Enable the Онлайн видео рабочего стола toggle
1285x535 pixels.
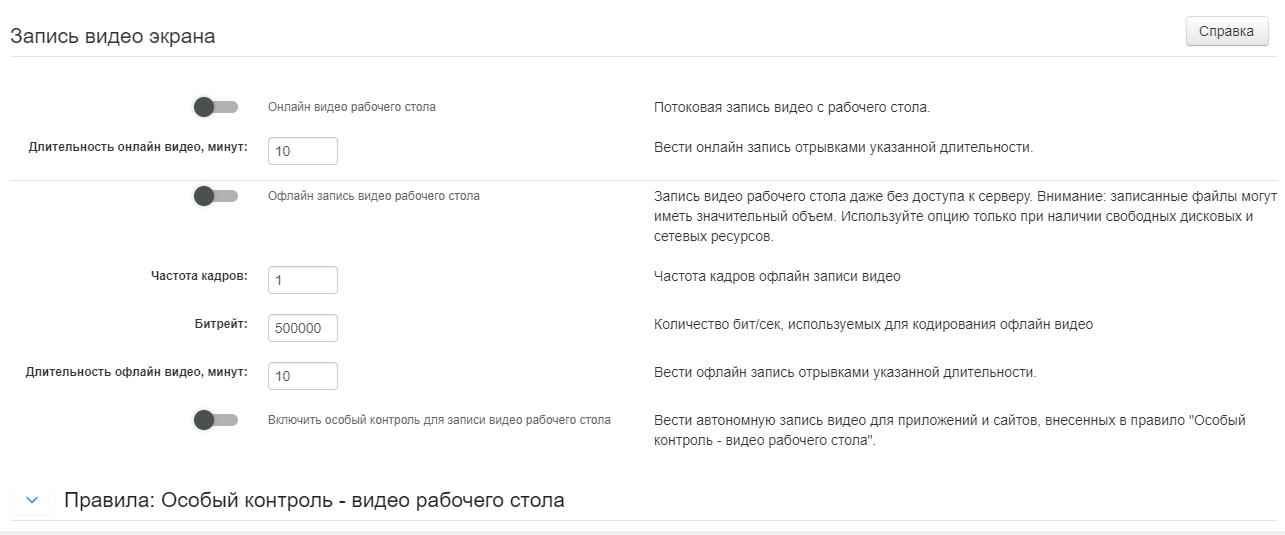[x=215, y=106]
